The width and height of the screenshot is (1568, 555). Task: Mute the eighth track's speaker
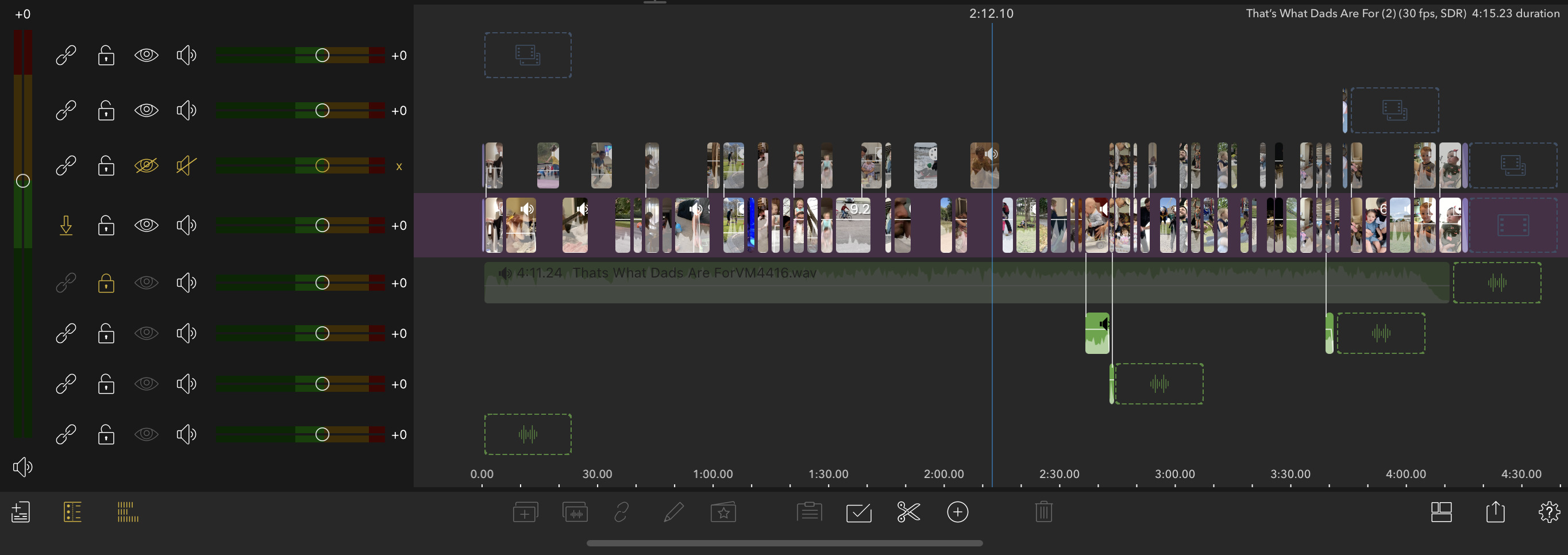click(186, 434)
